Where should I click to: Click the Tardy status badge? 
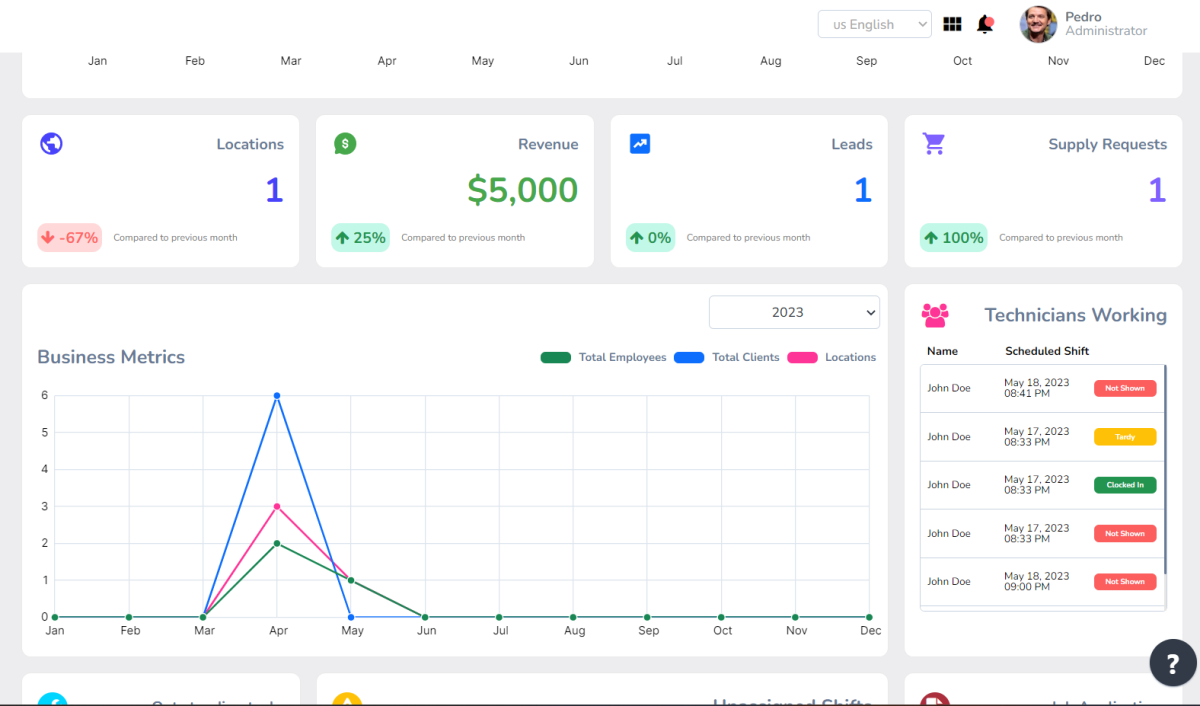(x=1125, y=437)
